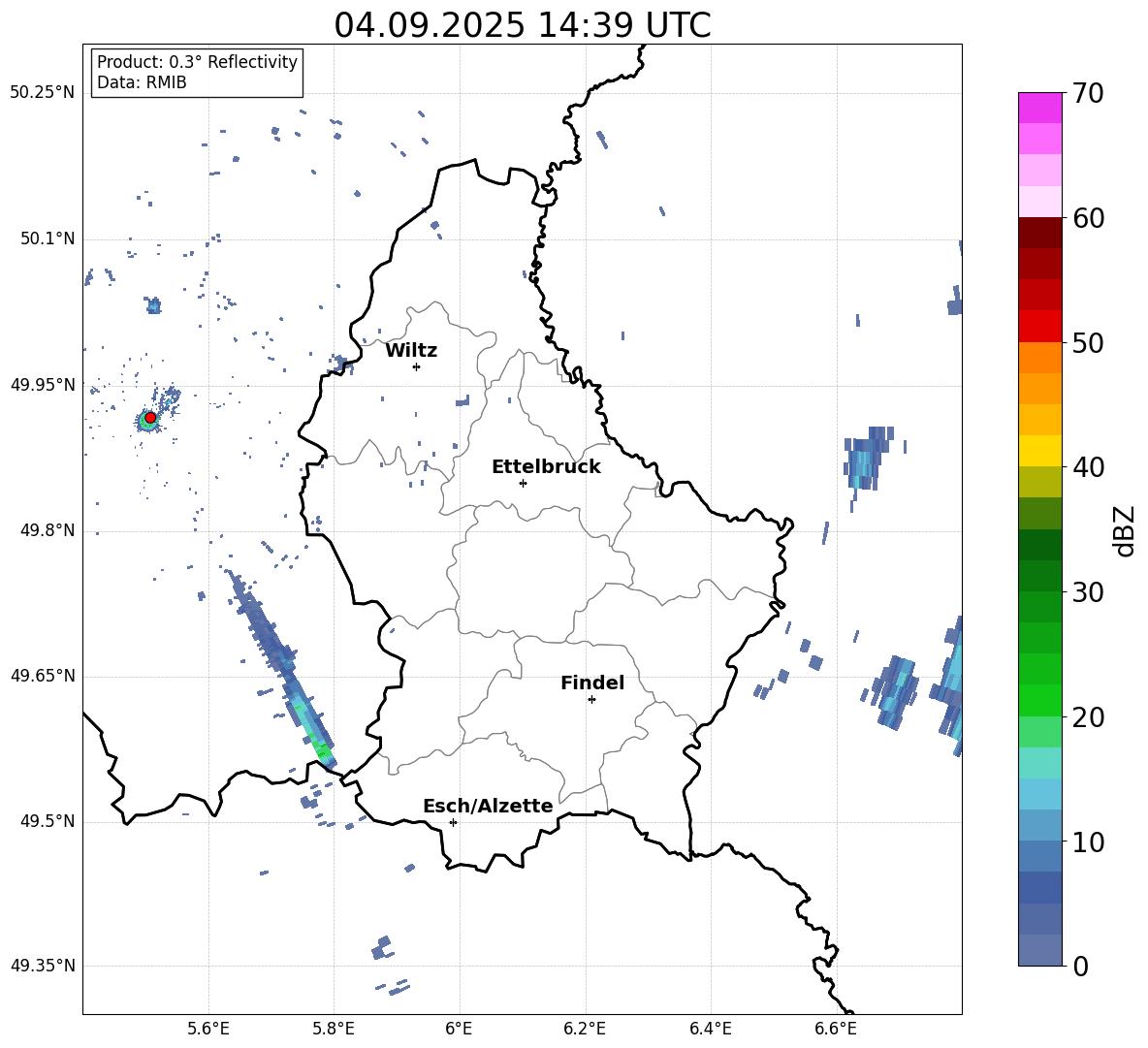Click the 5.8°E longitude label
Viewport: 1148px width, 1048px height.
point(334,1030)
